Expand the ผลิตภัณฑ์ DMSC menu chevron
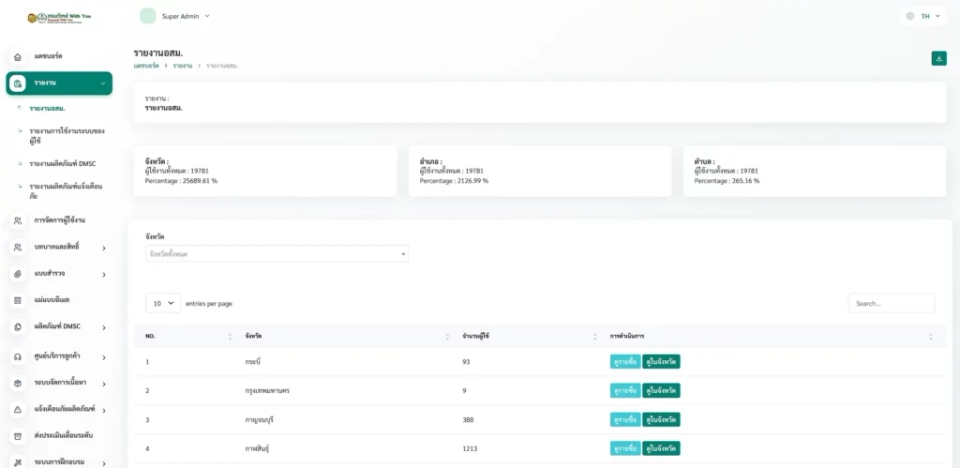This screenshot has width=960, height=468. [104, 328]
